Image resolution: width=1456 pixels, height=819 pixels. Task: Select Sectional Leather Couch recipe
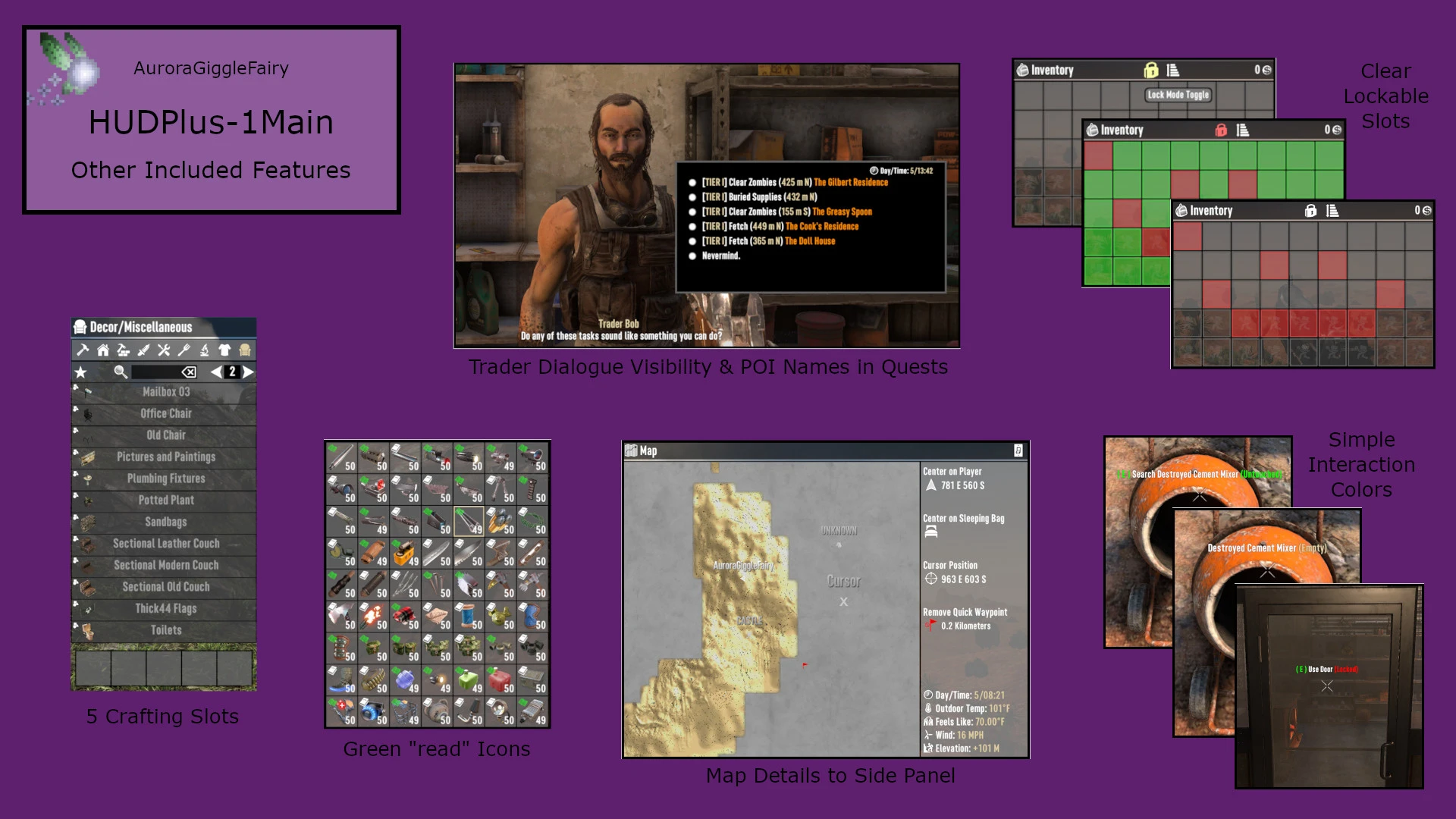[166, 544]
